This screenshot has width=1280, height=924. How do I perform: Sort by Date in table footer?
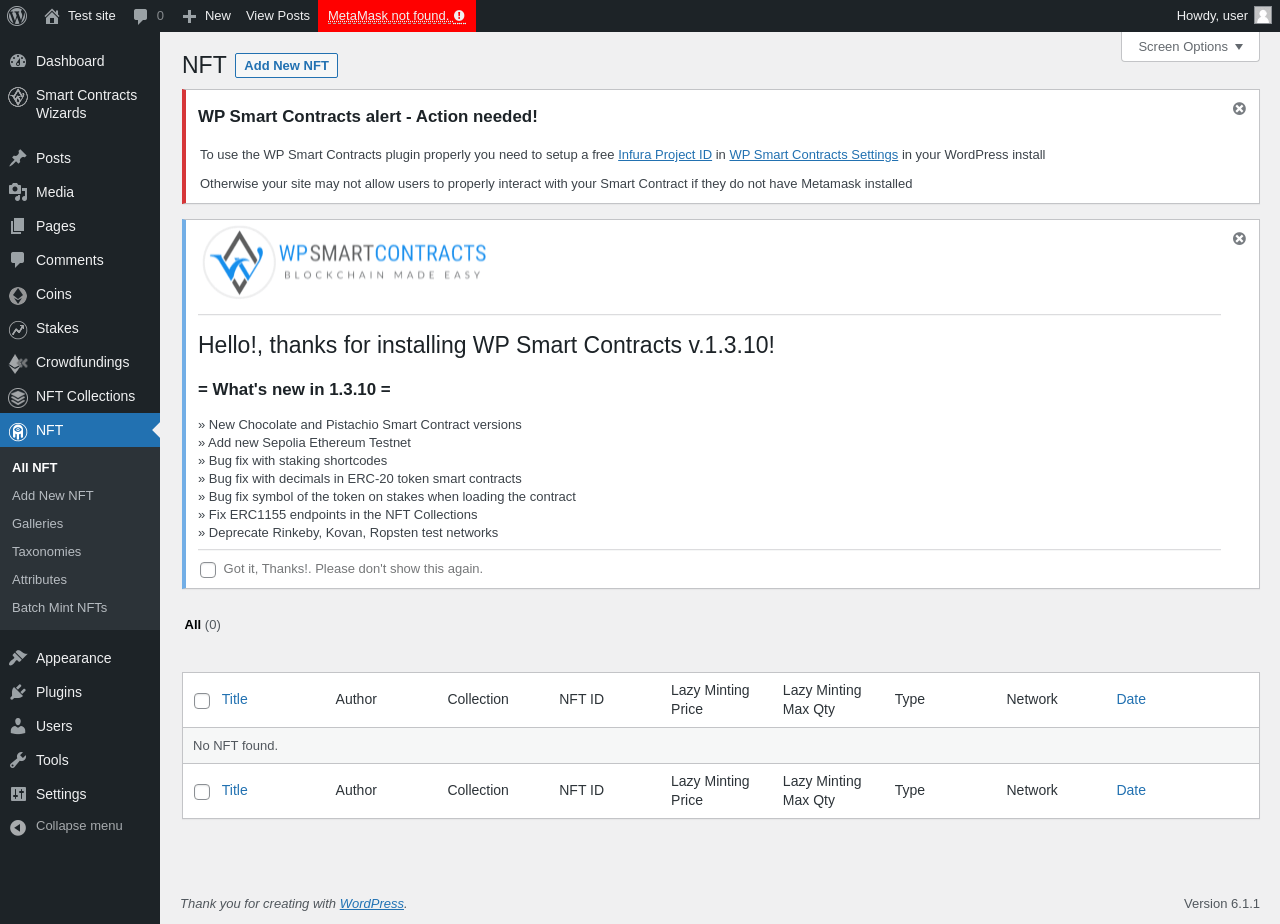1131,790
